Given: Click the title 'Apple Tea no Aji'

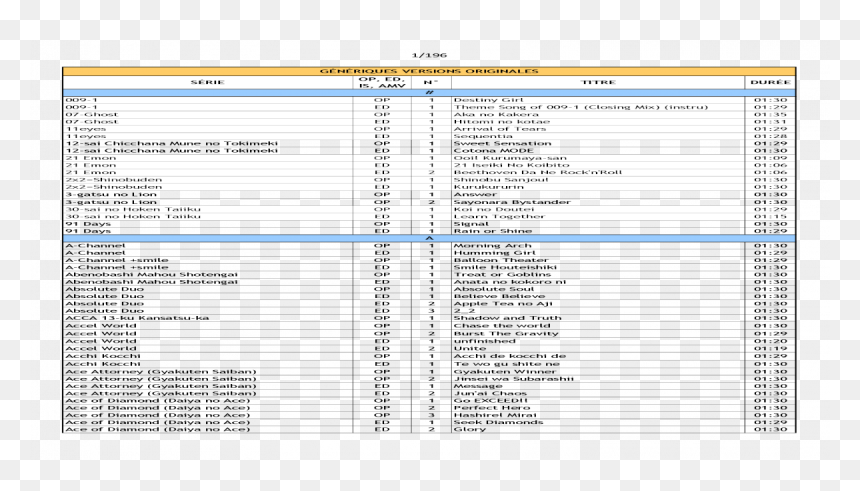Looking at the screenshot, I should (x=503, y=303).
